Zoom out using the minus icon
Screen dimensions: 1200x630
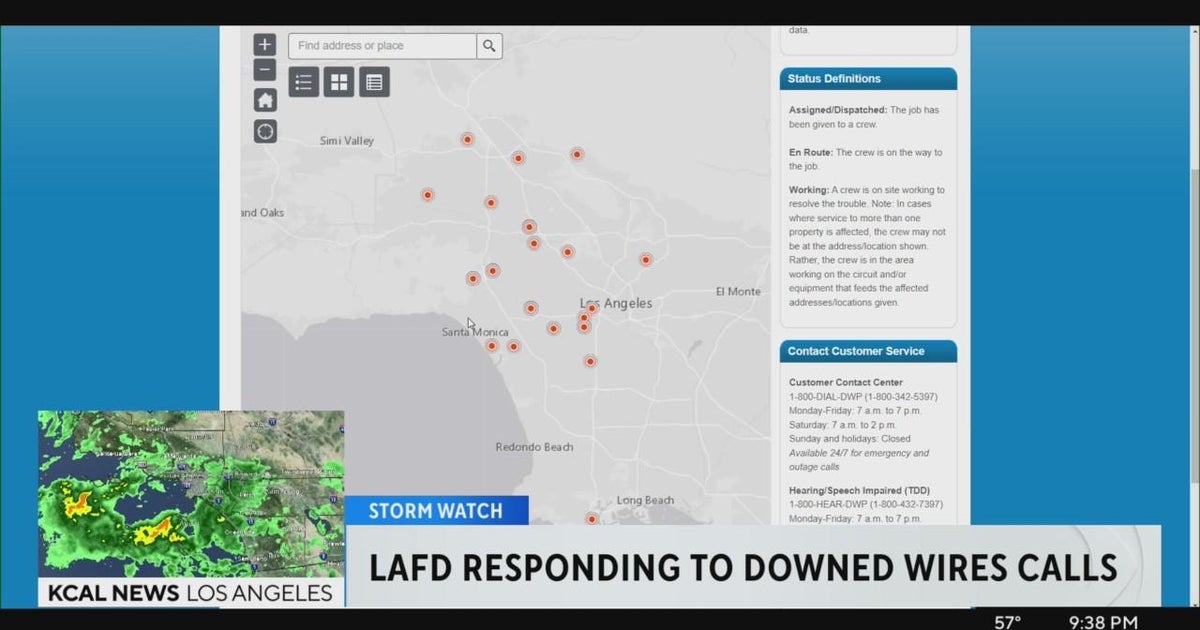(264, 69)
